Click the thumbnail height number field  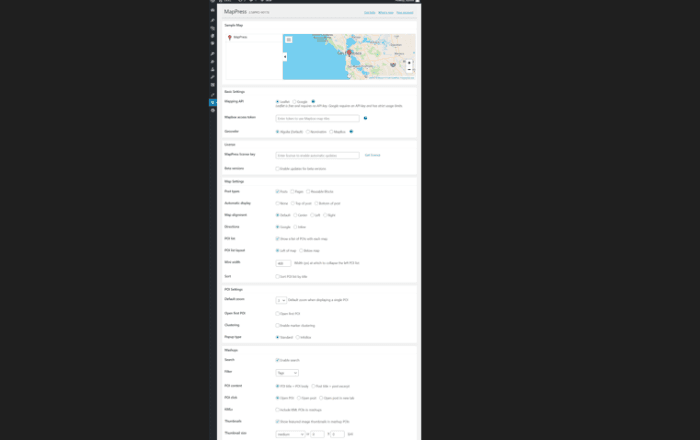point(338,434)
